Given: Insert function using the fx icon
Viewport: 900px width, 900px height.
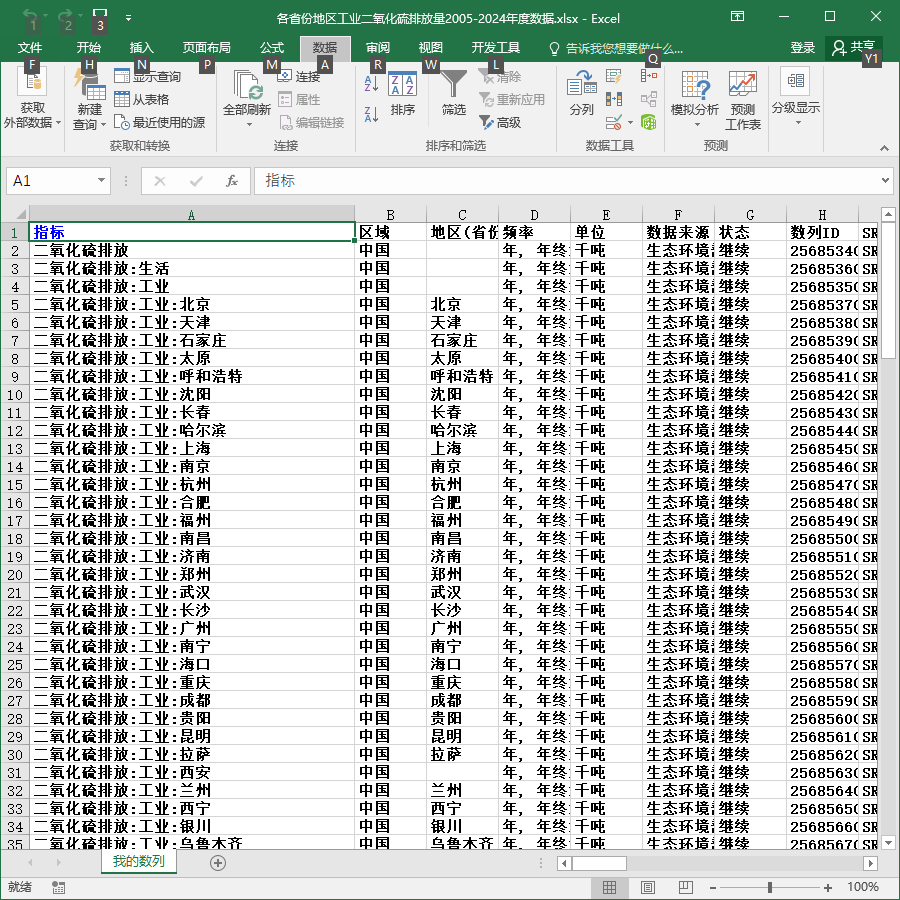Looking at the screenshot, I should pos(232,181).
